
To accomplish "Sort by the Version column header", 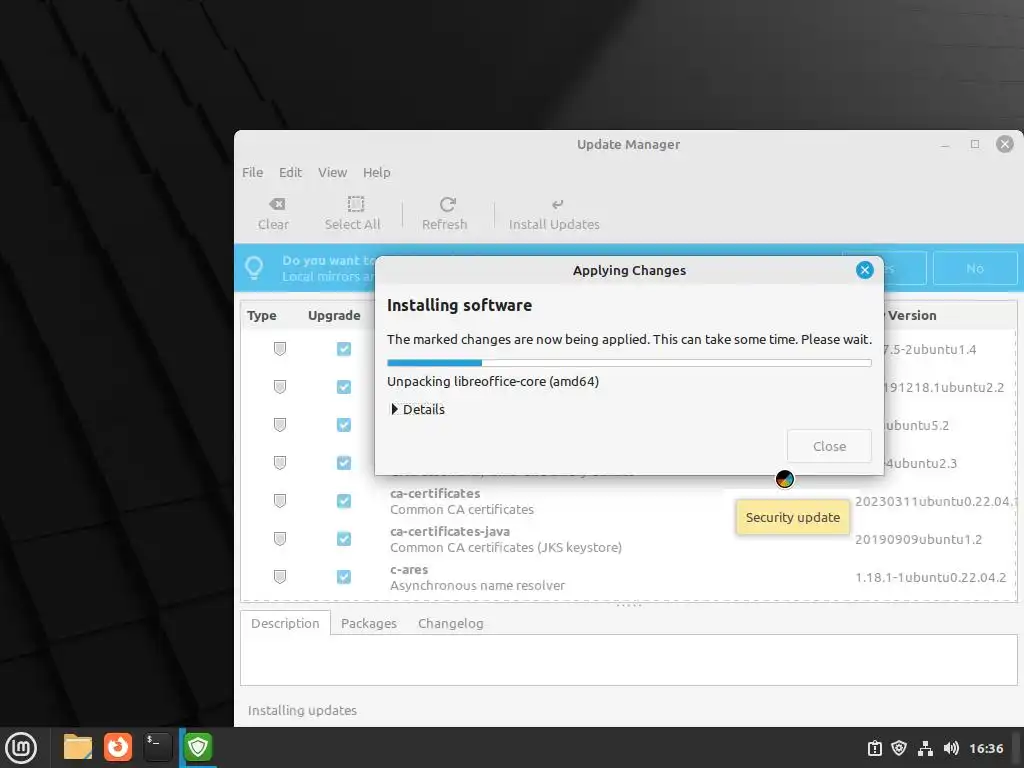I will [912, 315].
